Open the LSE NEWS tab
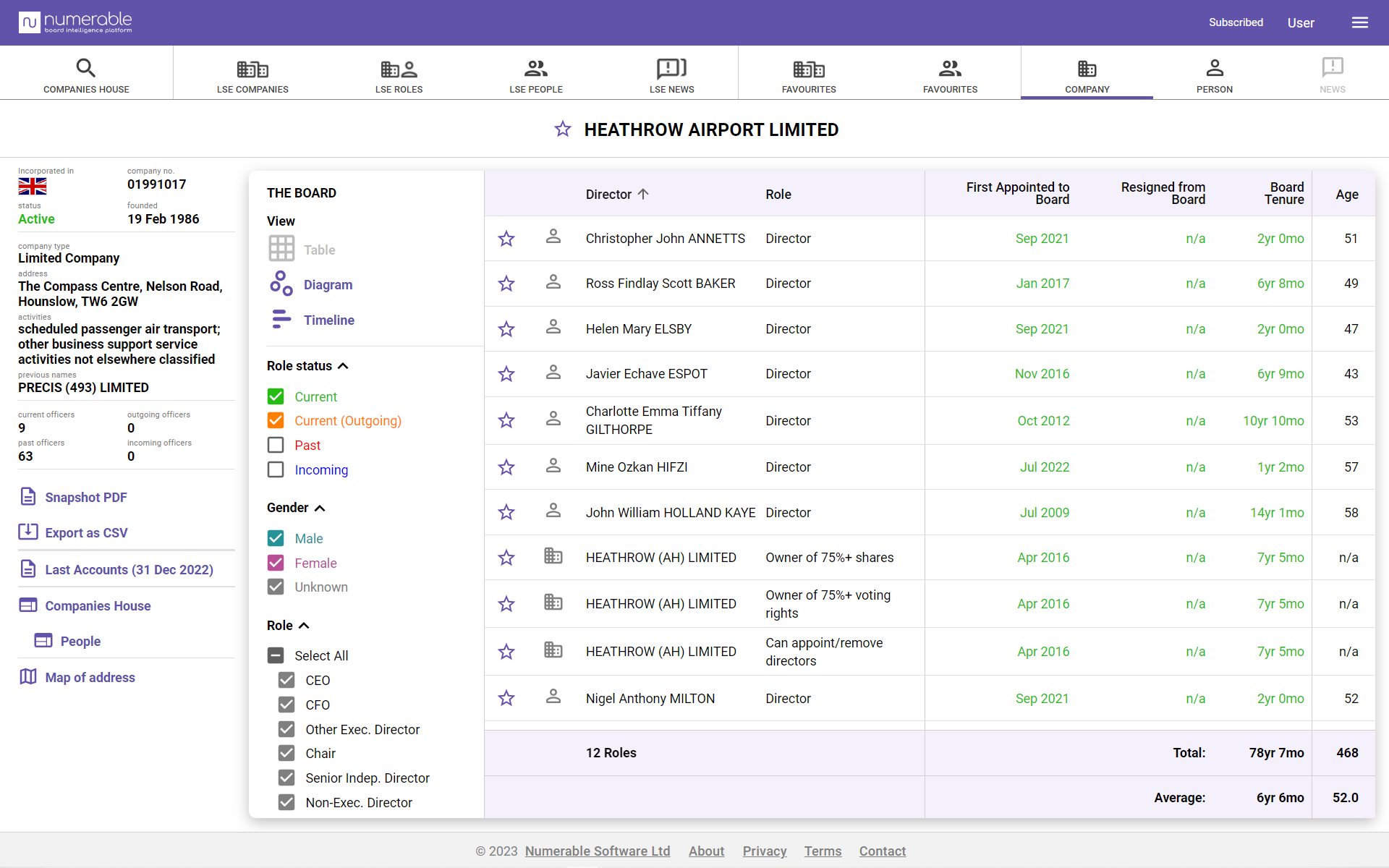The height and width of the screenshot is (868, 1389). pos(671,75)
